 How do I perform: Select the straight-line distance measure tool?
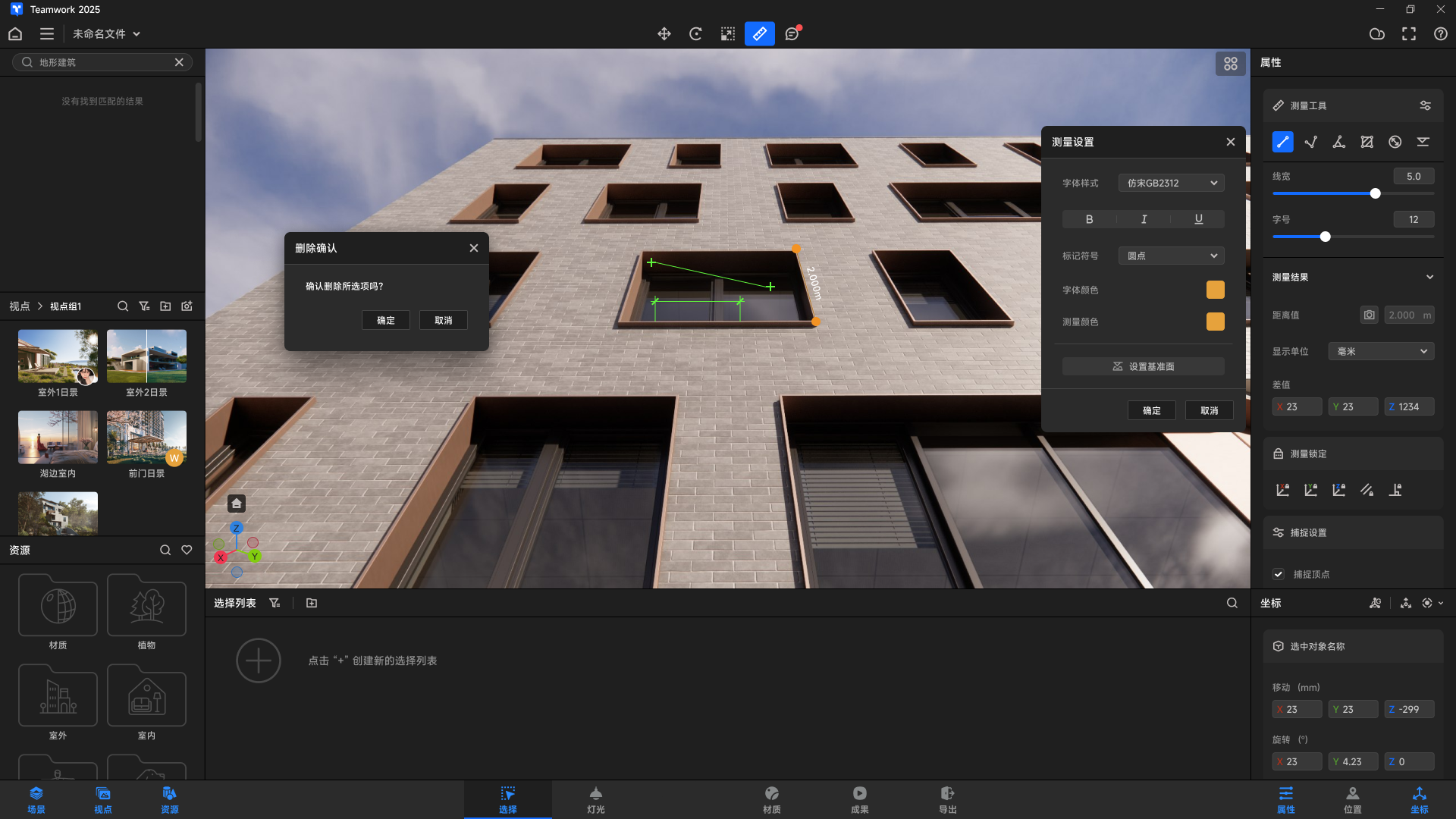(1282, 142)
